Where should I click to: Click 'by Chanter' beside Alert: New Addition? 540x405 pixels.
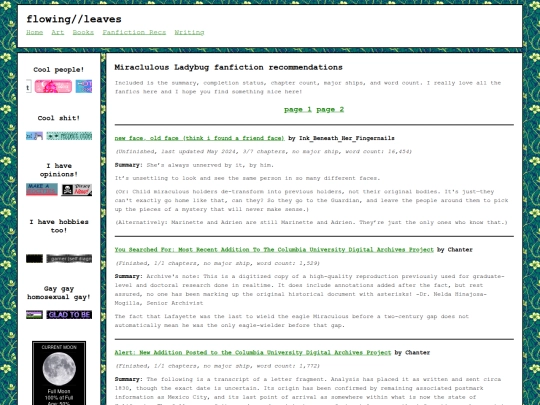click(x=412, y=352)
